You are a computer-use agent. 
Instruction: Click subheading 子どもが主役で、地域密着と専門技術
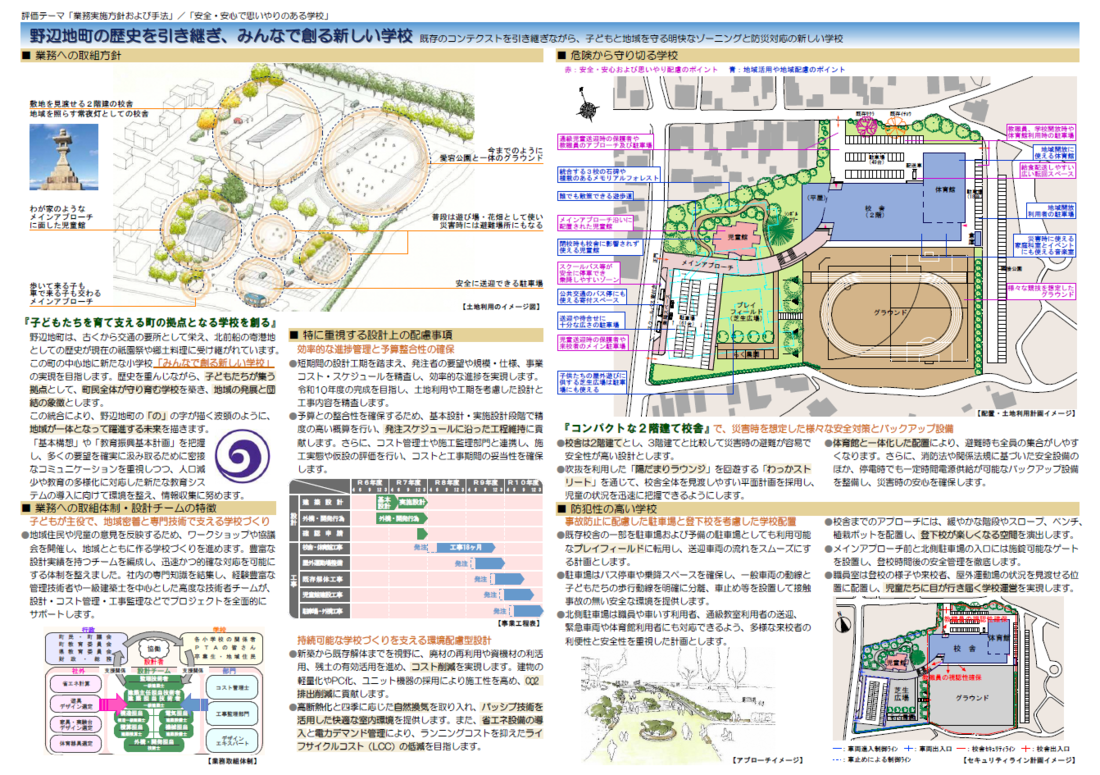click(149, 522)
